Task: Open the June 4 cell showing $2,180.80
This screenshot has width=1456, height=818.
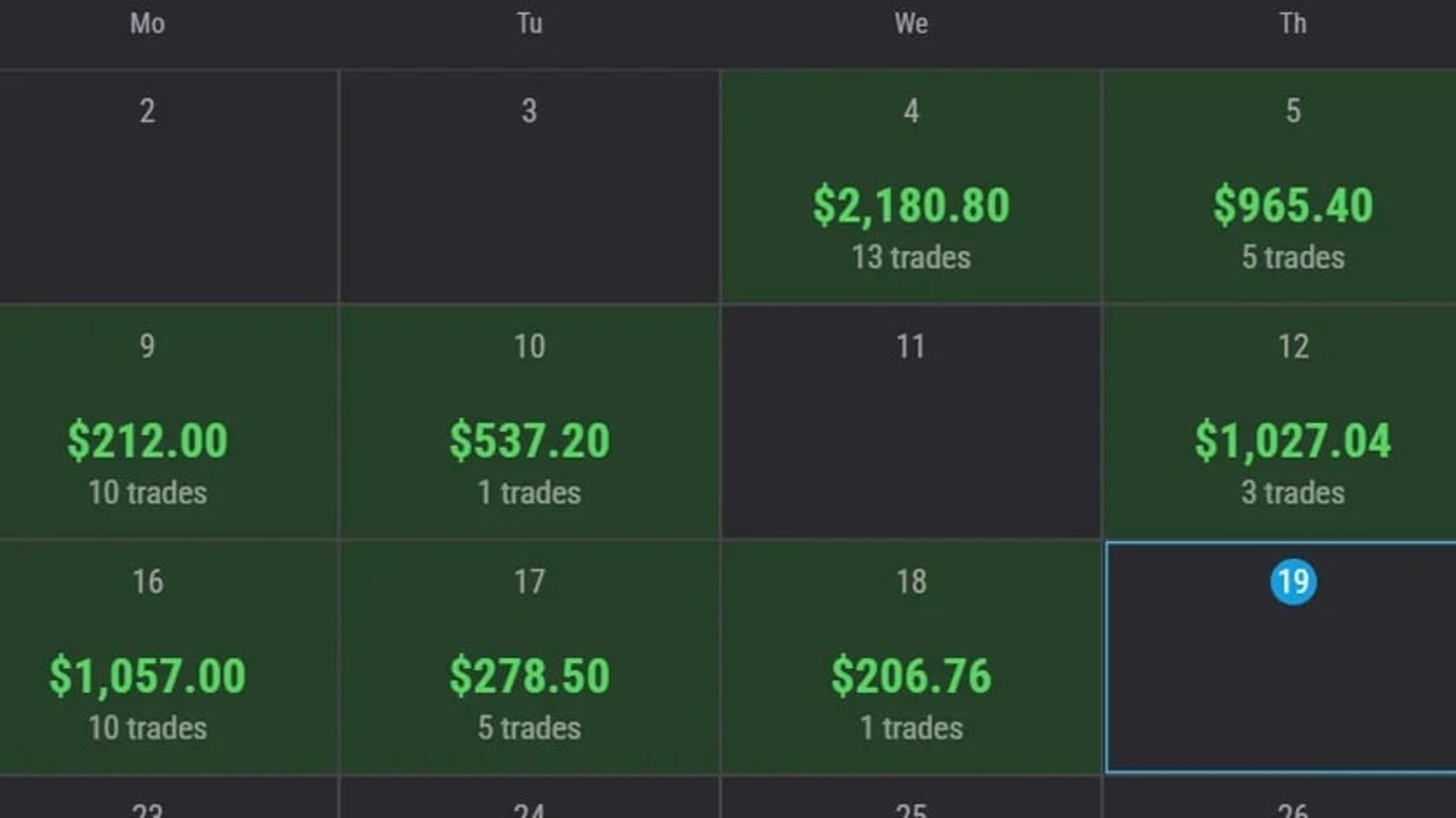Action: click(x=911, y=186)
